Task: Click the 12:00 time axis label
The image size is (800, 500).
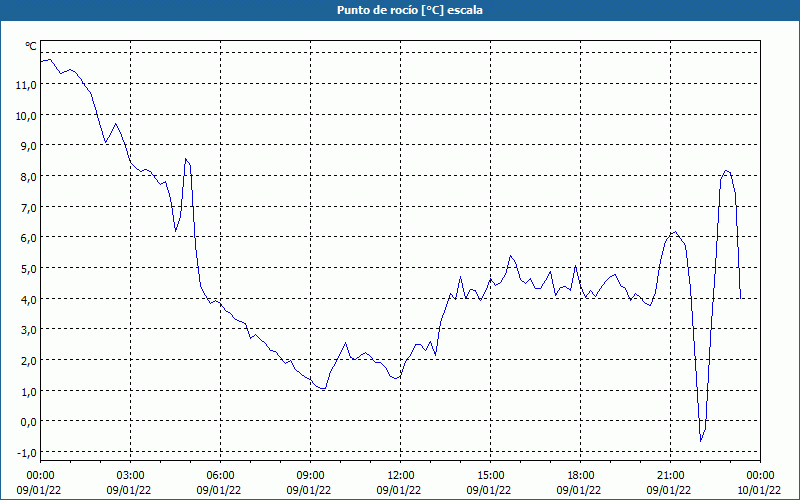Action: (401, 475)
